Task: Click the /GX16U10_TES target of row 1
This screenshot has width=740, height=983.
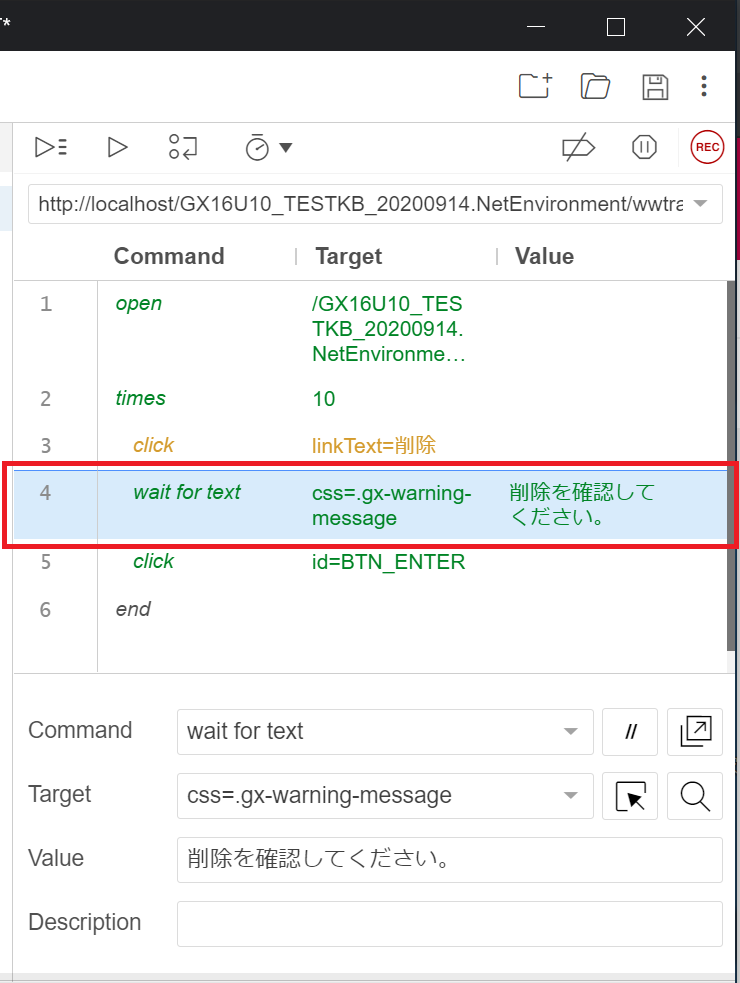Action: click(388, 329)
